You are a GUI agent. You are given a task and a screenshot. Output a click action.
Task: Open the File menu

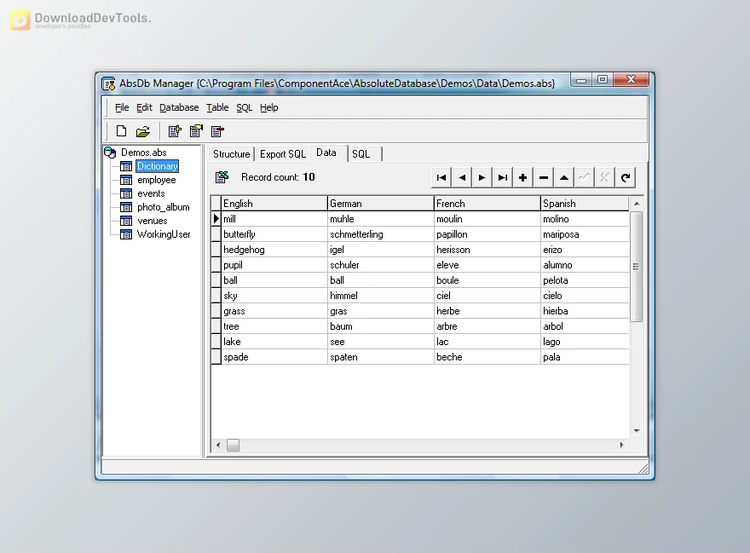coord(122,108)
